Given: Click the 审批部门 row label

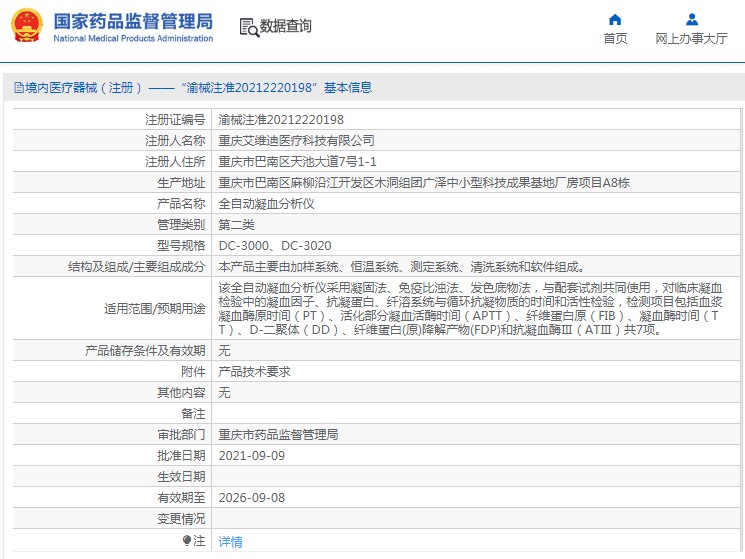Looking at the screenshot, I should coord(181,435).
